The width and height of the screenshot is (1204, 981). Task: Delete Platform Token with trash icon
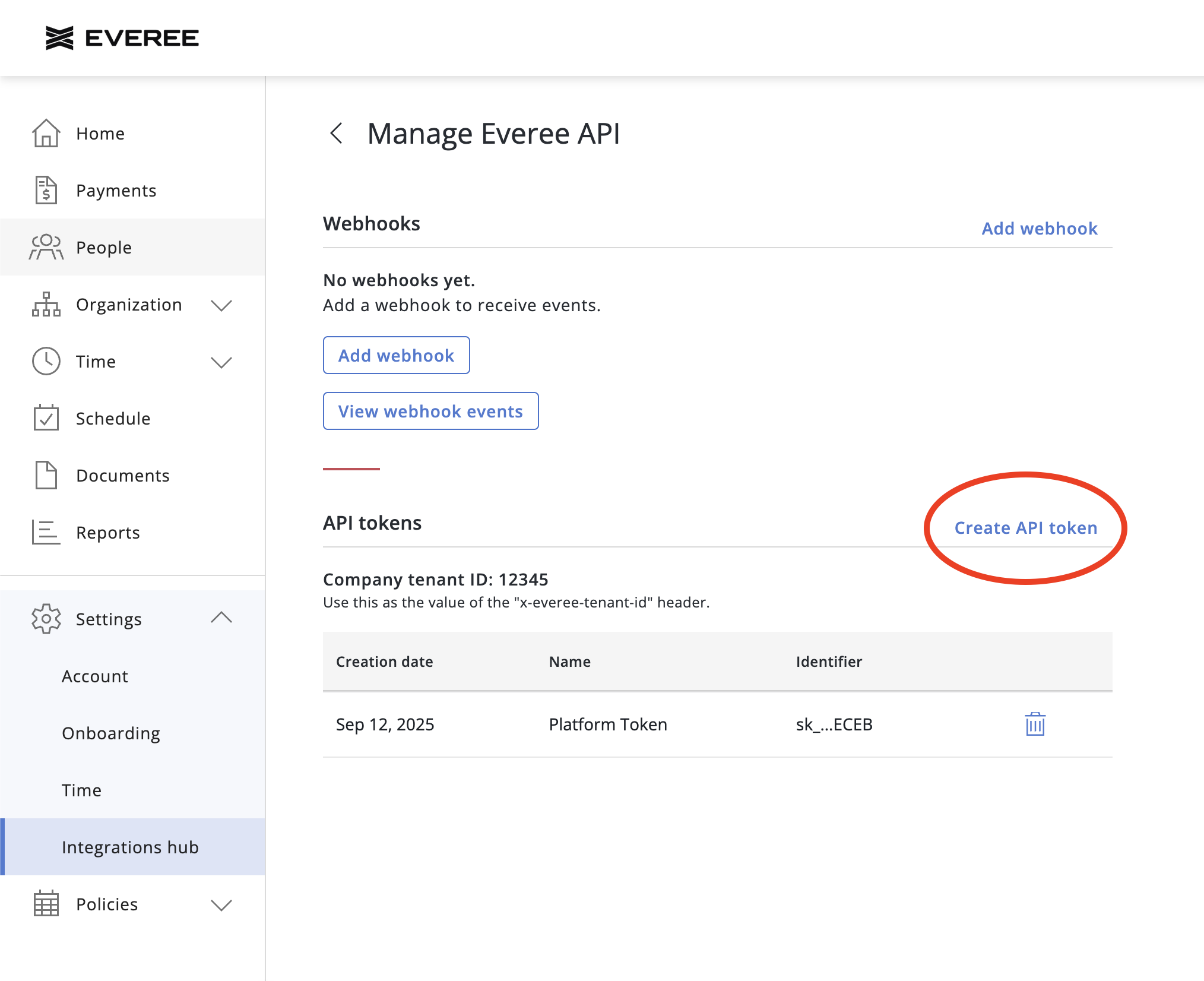pyautogui.click(x=1035, y=724)
